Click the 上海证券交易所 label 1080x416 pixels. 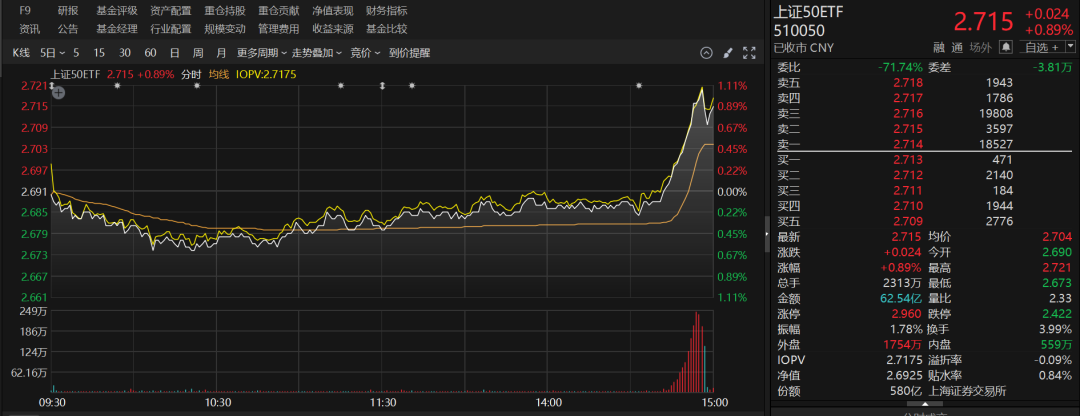point(968,391)
